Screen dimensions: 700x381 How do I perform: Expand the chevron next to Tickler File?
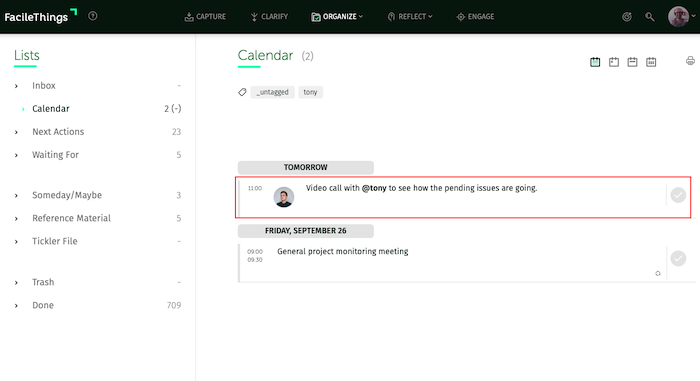tap(16, 242)
